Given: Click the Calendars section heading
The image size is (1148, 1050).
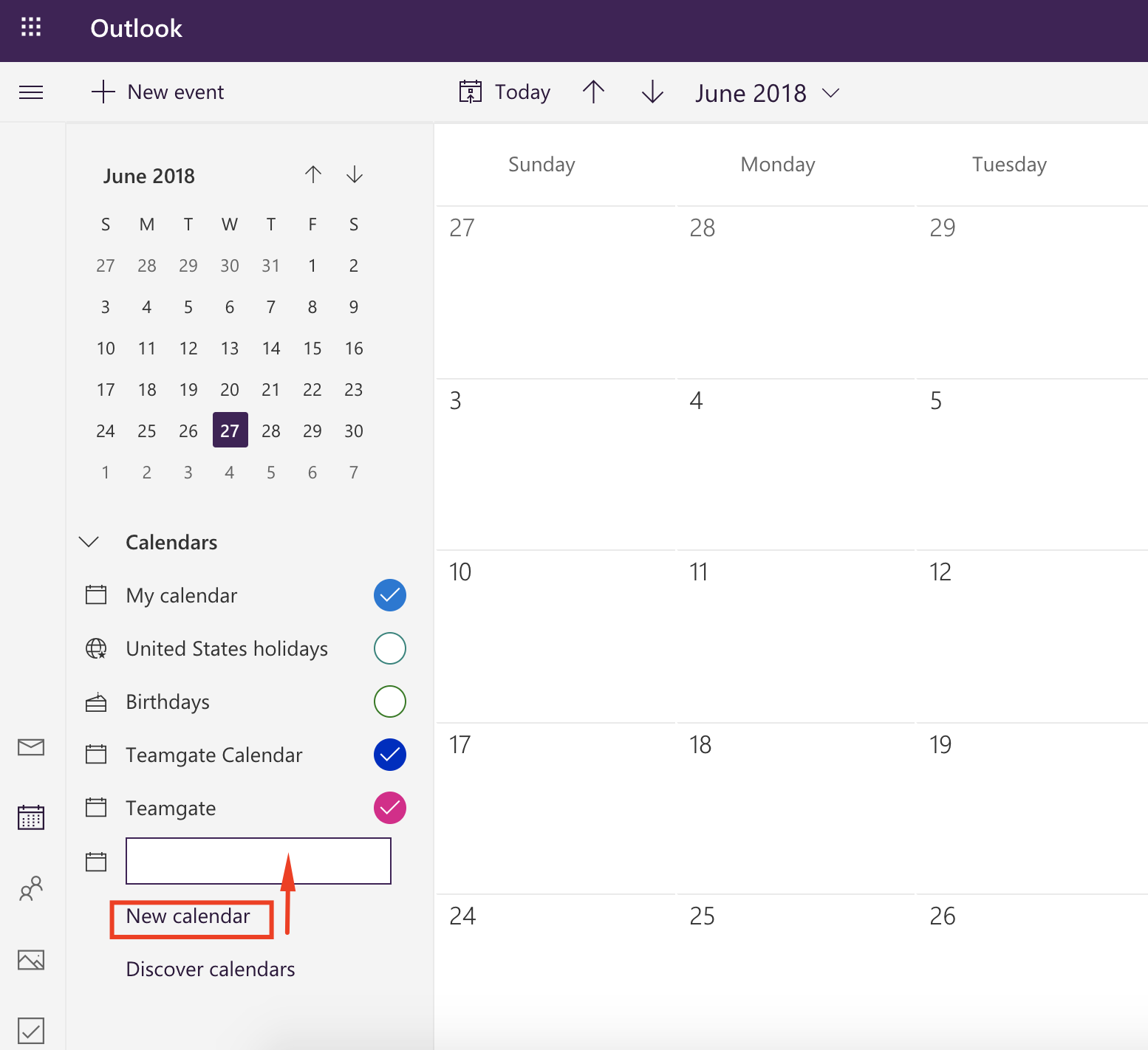Looking at the screenshot, I should 171,542.
